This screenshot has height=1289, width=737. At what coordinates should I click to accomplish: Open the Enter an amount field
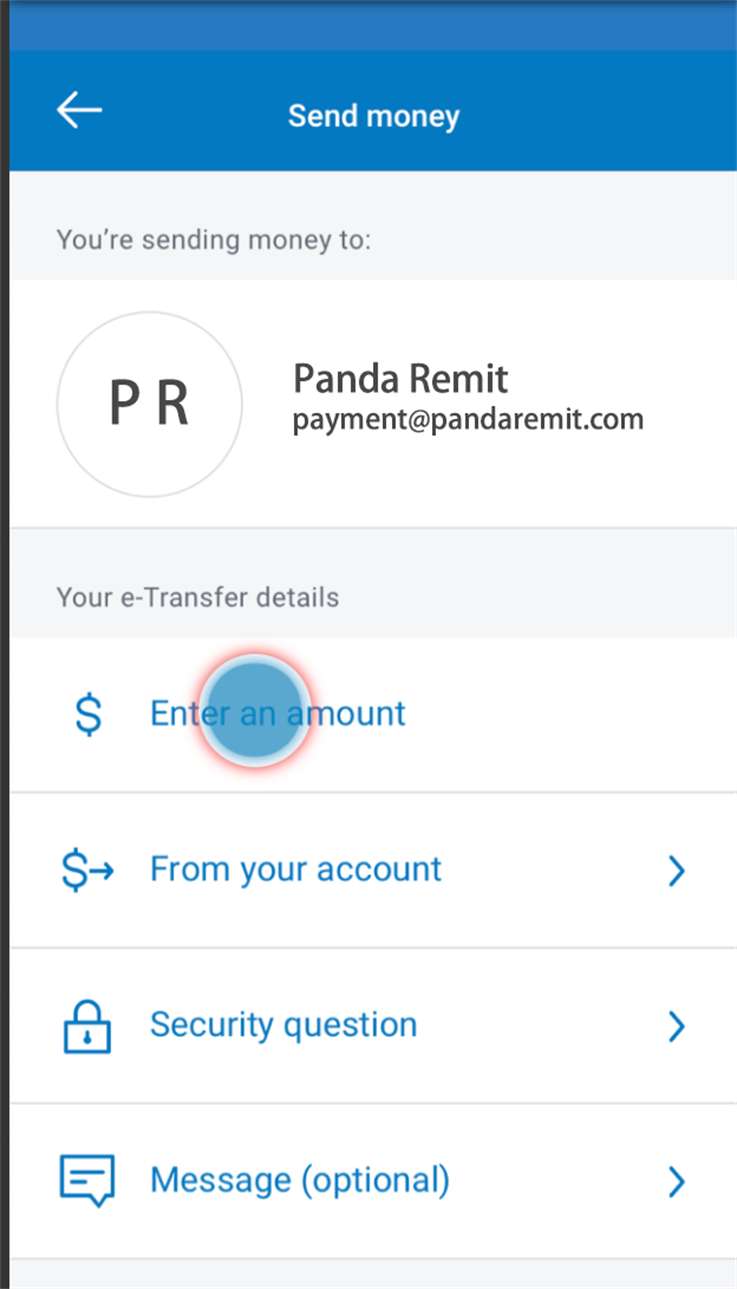tap(373, 714)
